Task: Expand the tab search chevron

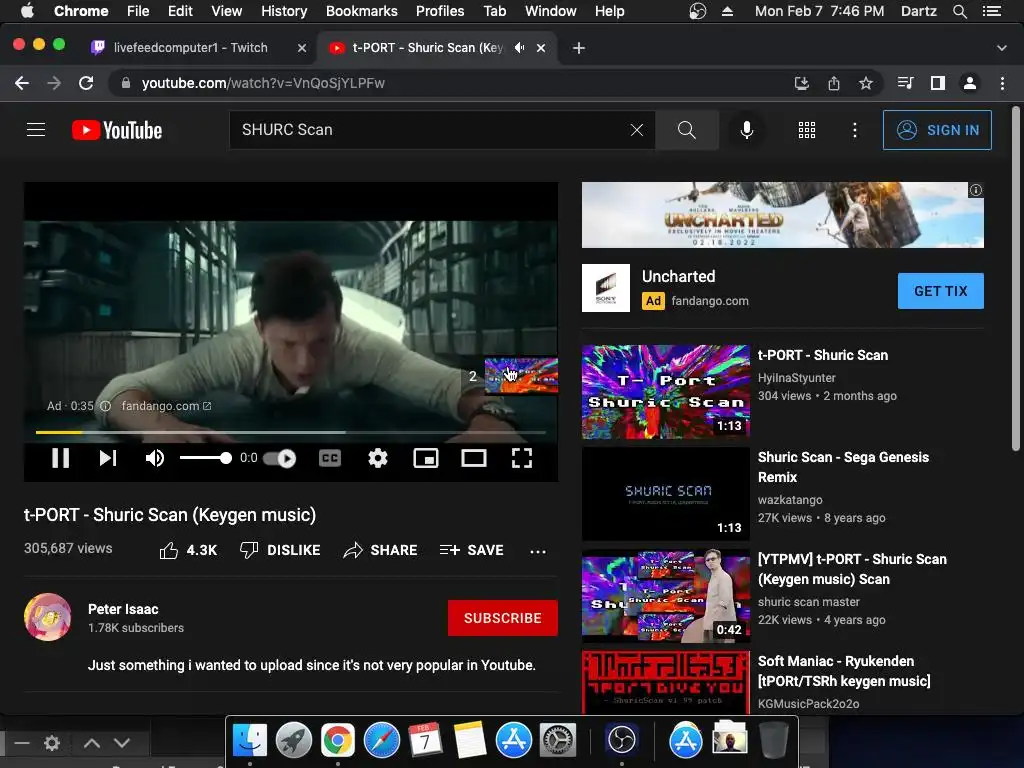Action: click(x=1002, y=48)
